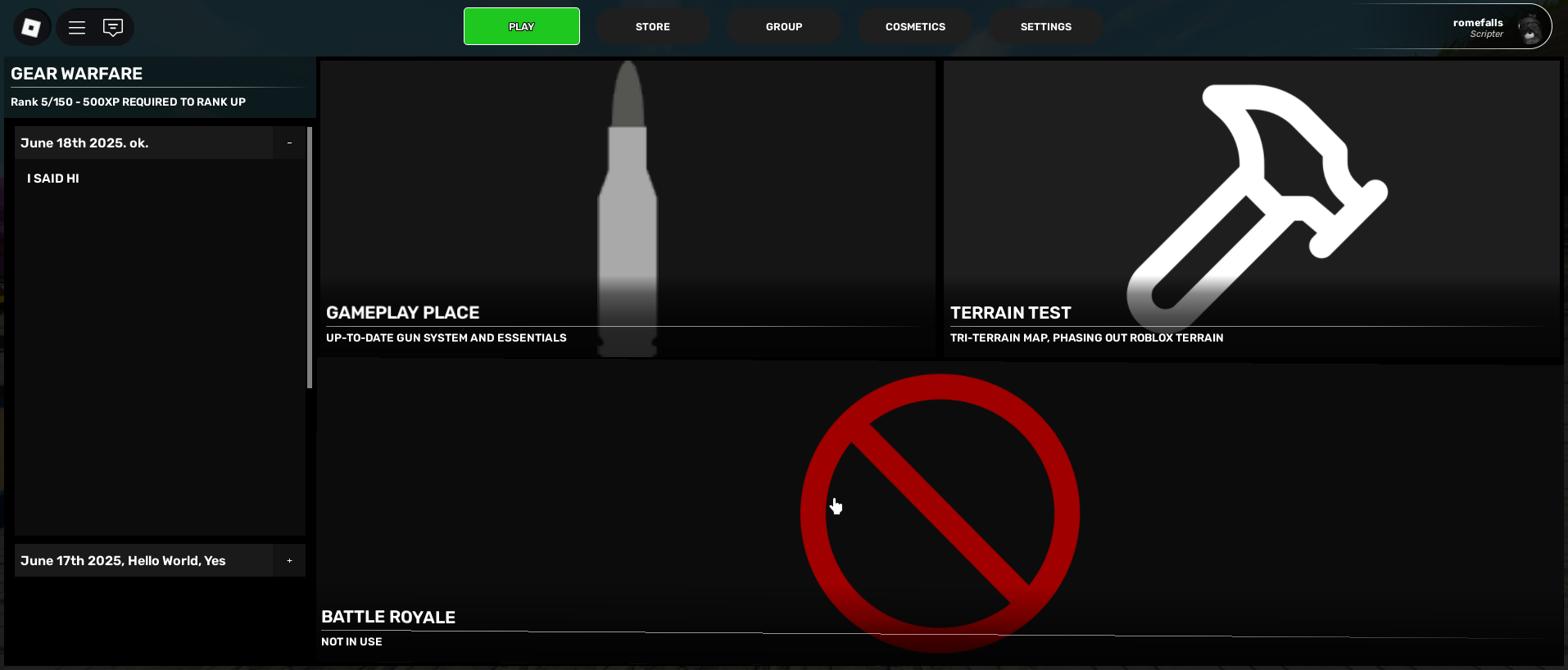The image size is (1568, 670).
Task: Open the Roblox logo menu
Action: pyautogui.click(x=31, y=28)
